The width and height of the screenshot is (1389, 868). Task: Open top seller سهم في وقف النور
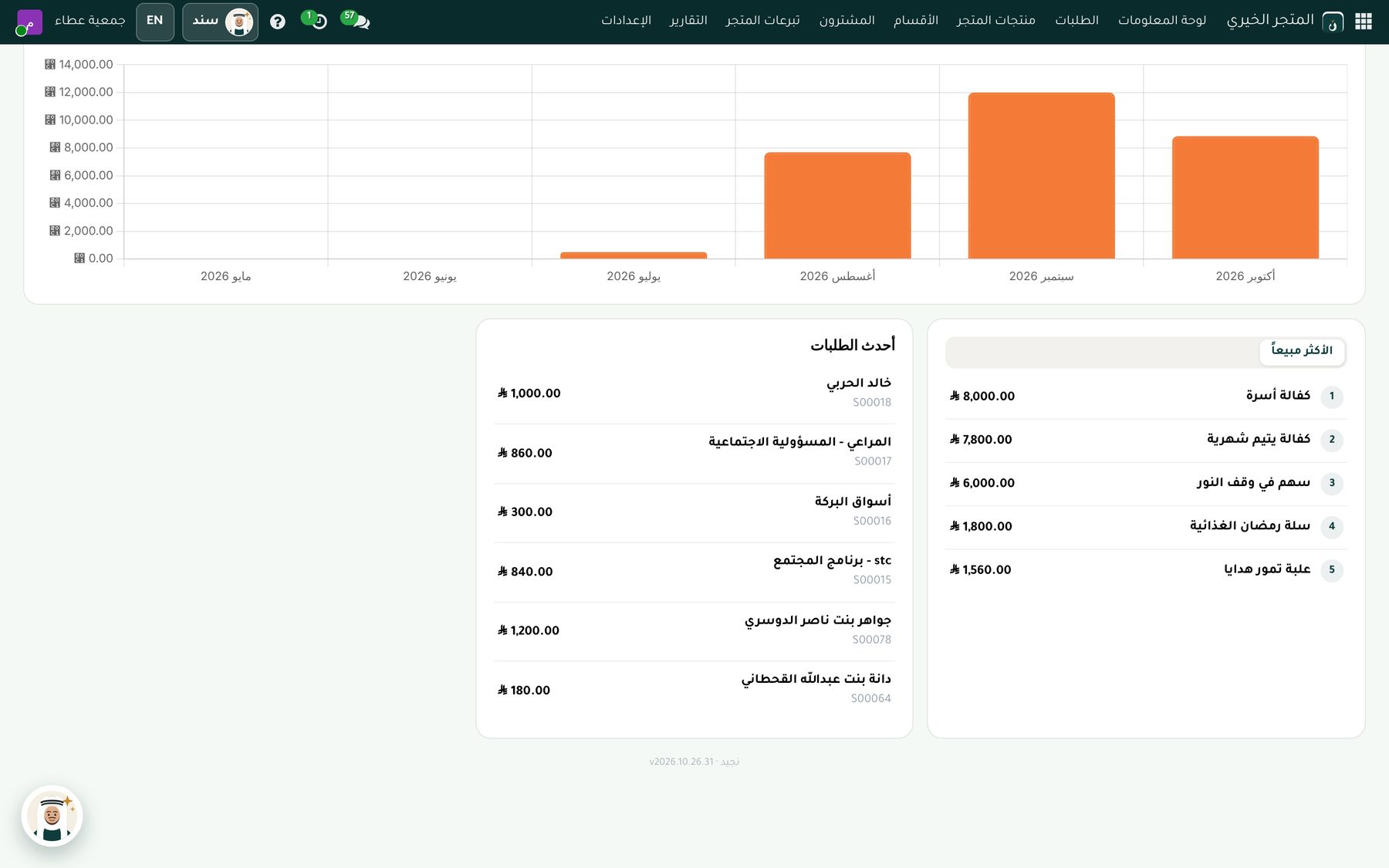[x=1146, y=483]
